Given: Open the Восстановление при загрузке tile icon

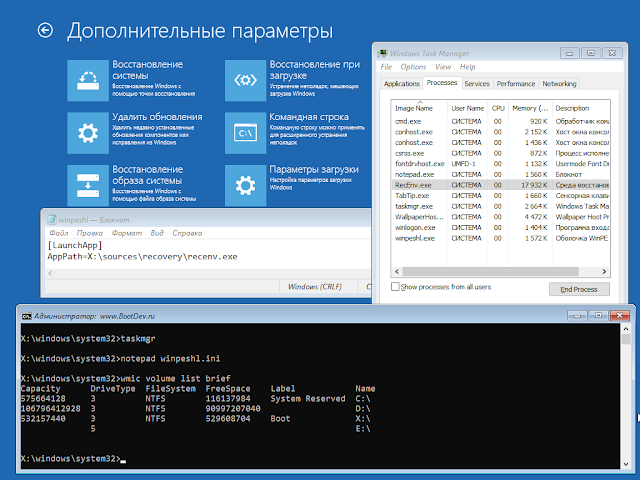Looking at the screenshot, I should pyautogui.click(x=245, y=80).
